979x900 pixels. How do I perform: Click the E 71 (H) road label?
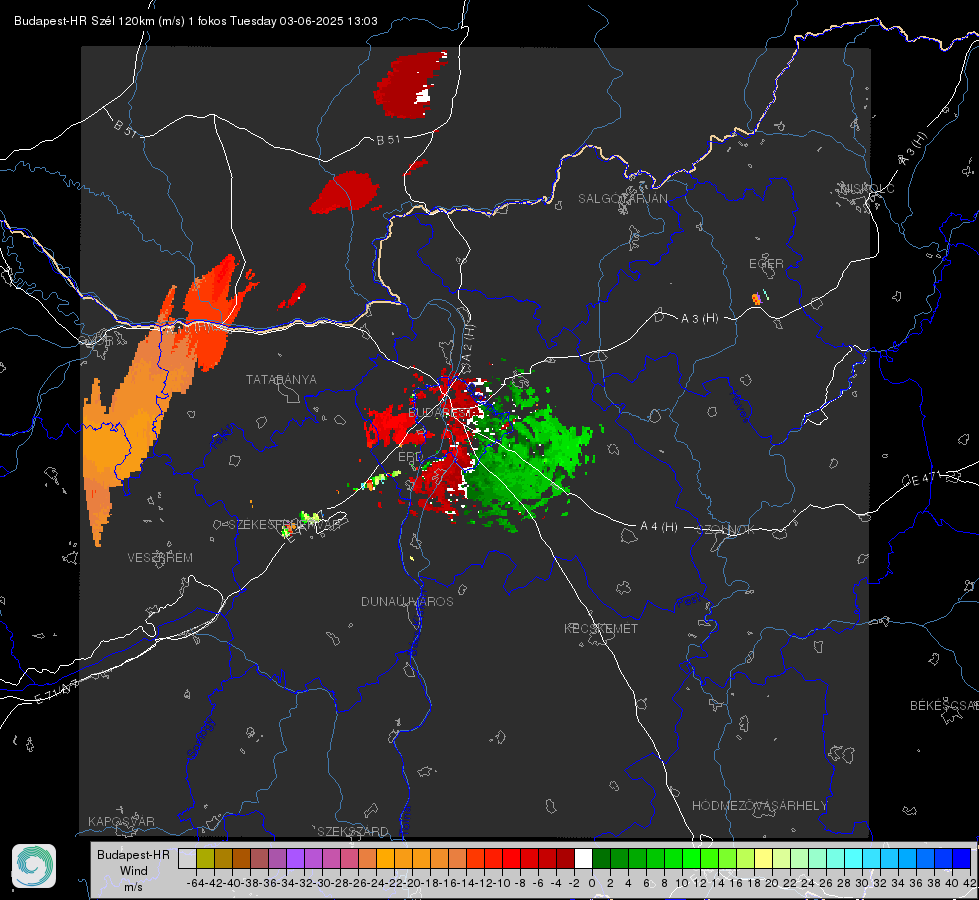pos(57,691)
